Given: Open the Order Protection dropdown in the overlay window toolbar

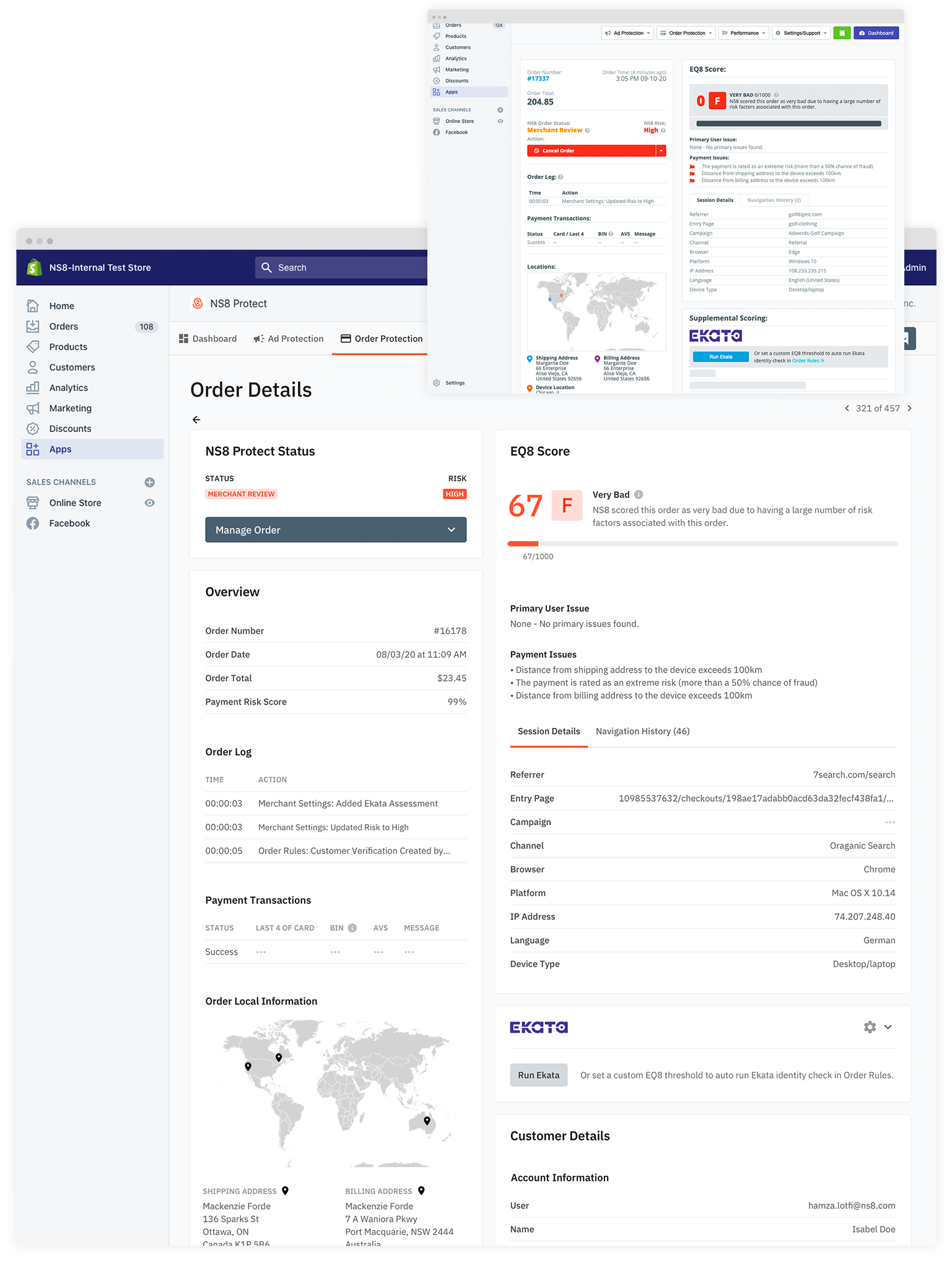Looking at the screenshot, I should point(686,33).
